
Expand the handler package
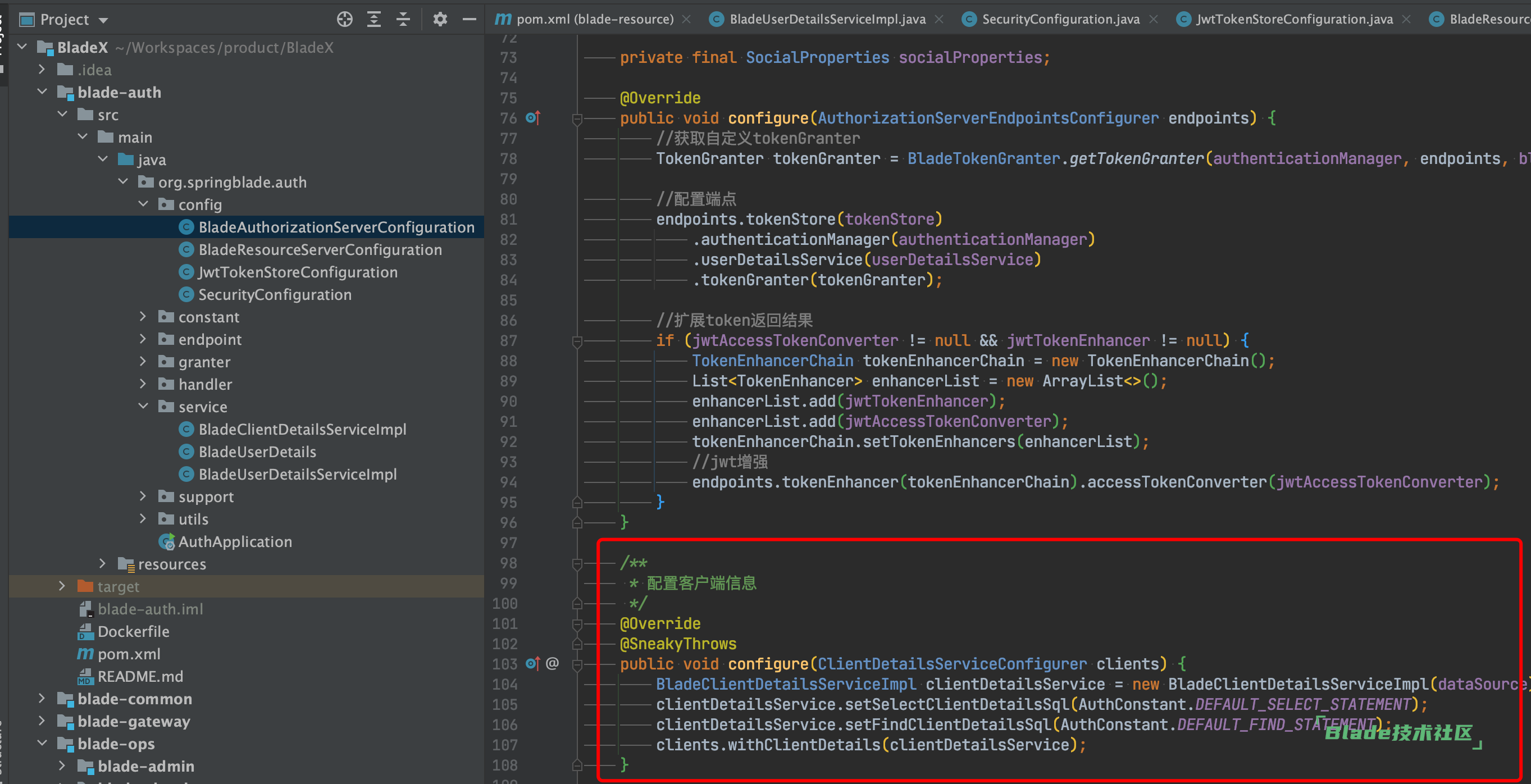(x=143, y=384)
